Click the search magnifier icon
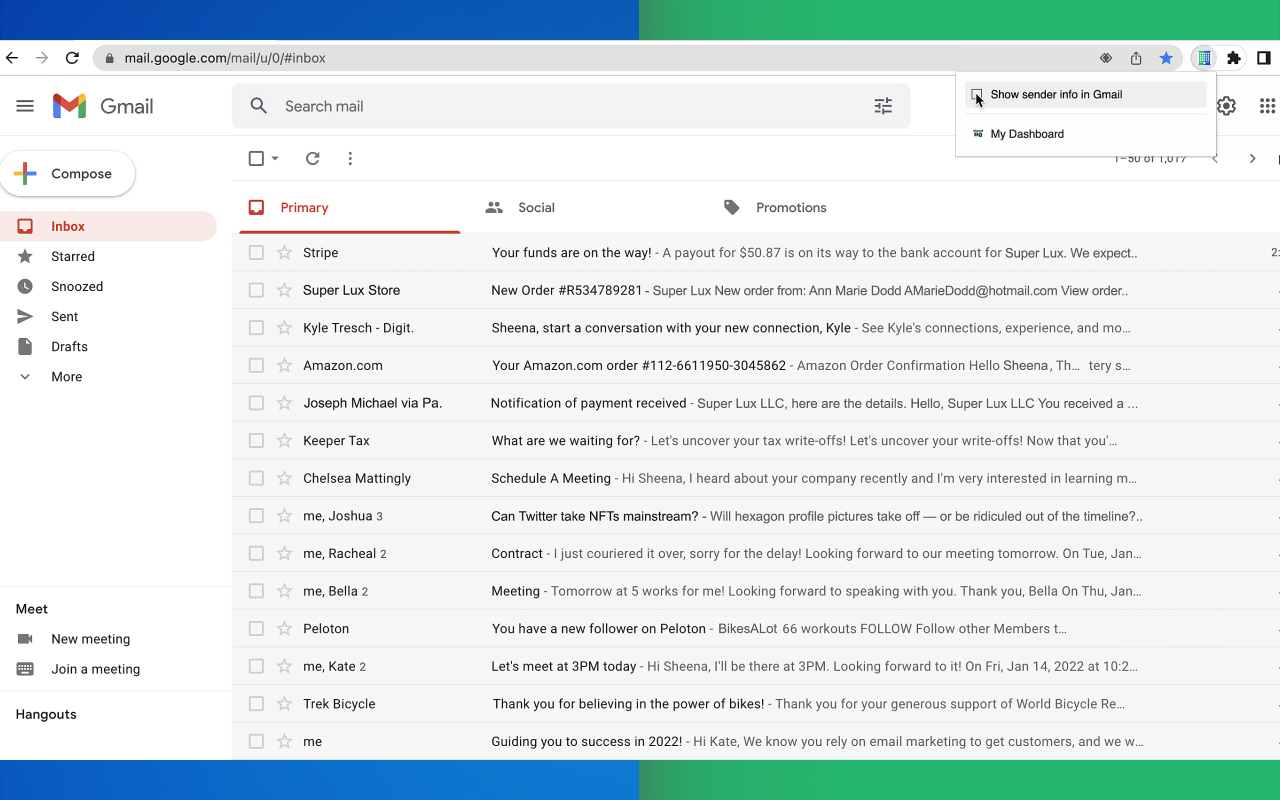The image size is (1280, 800). pyautogui.click(x=259, y=106)
